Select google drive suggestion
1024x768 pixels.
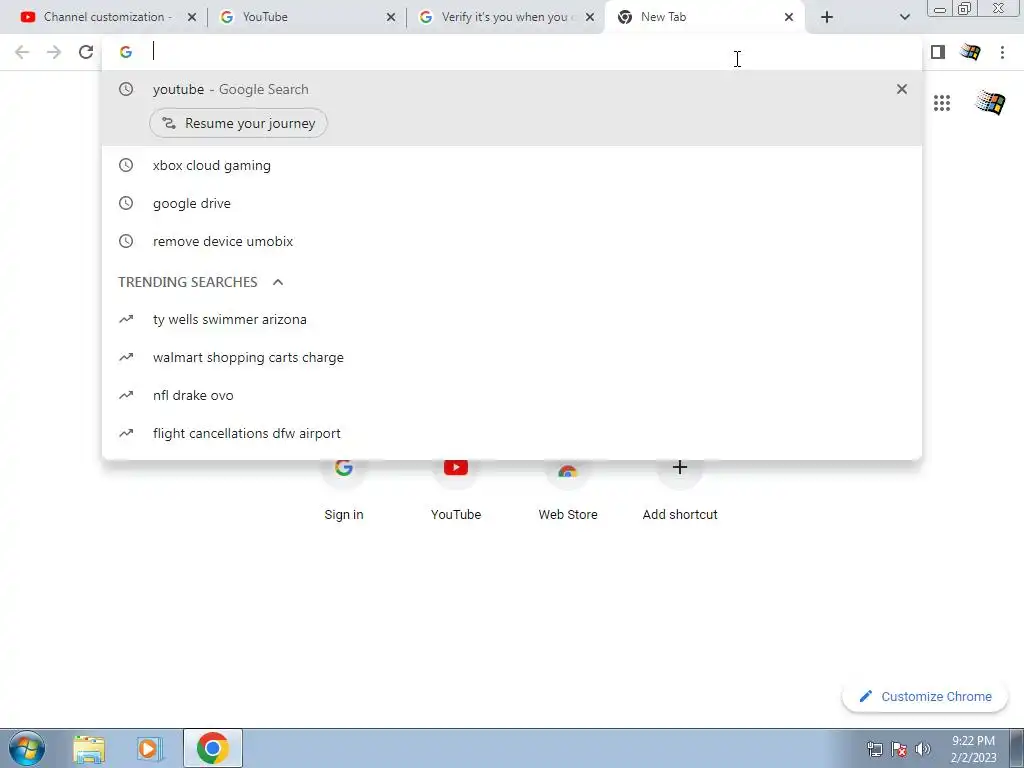(512, 203)
